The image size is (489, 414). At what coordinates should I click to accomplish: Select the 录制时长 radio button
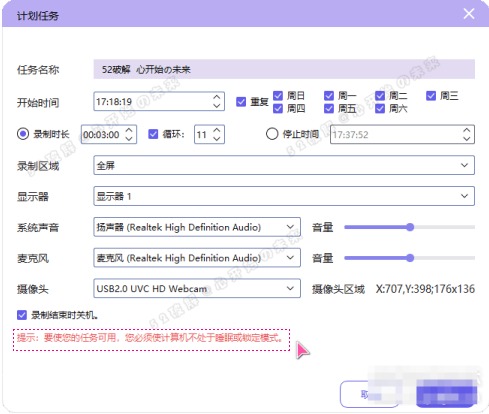[23, 134]
